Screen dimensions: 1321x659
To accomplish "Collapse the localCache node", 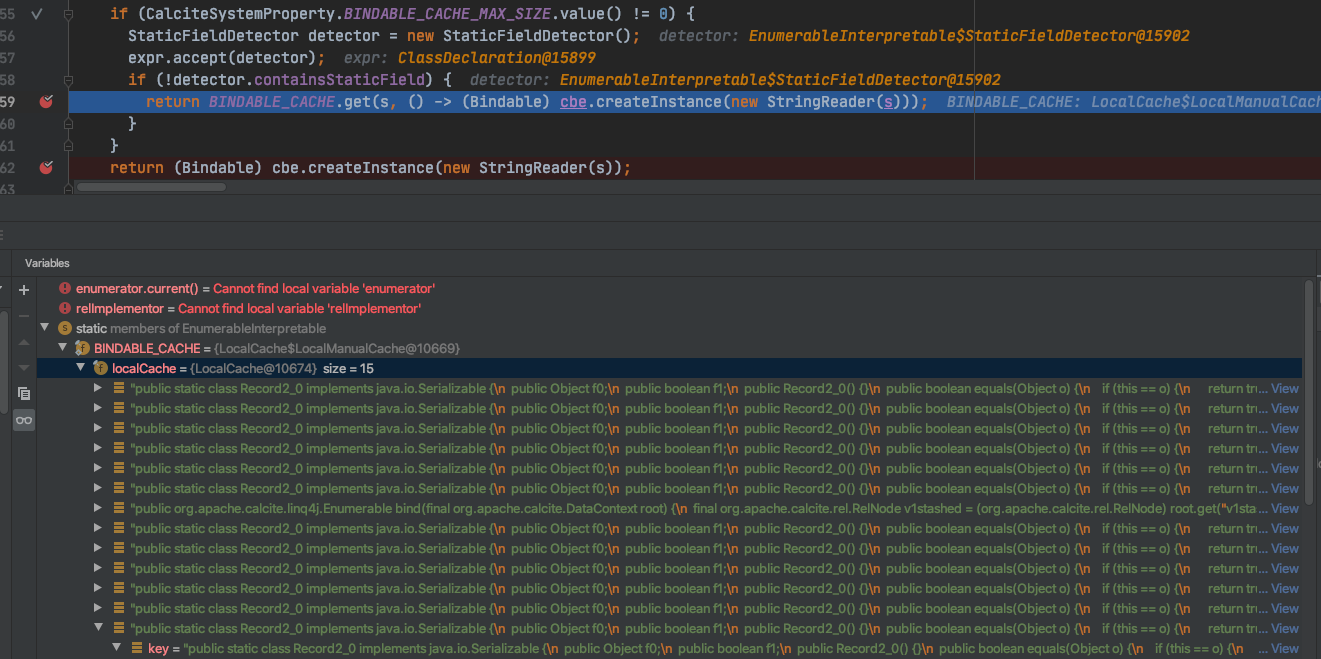I will (x=80, y=368).
